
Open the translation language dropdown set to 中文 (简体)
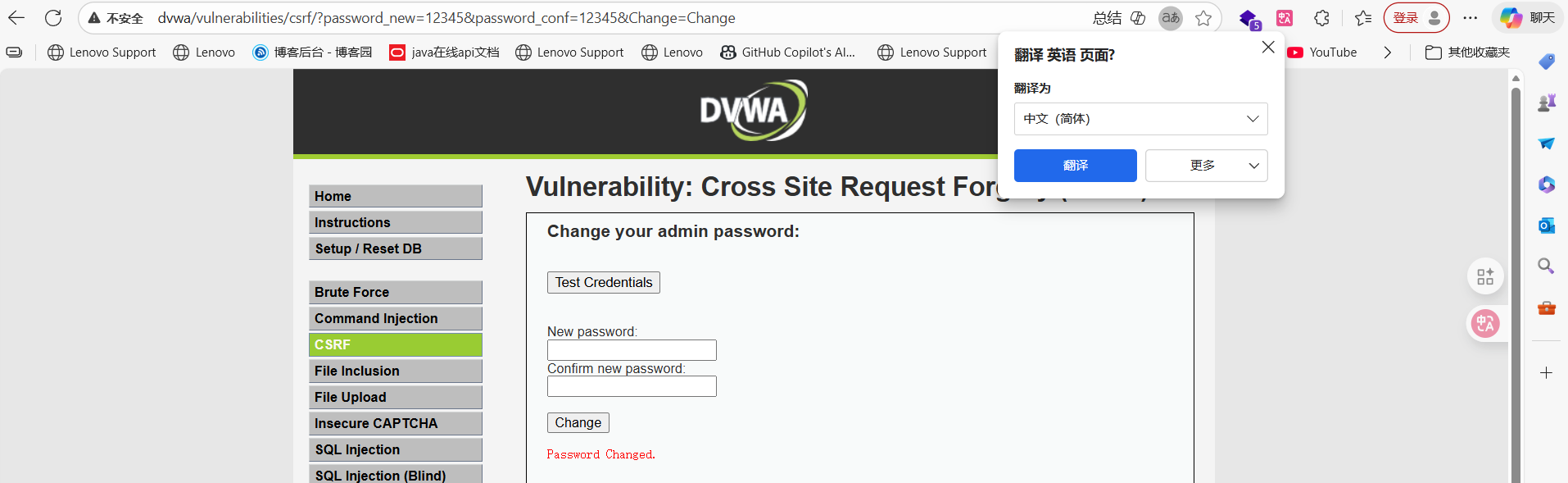pos(1140,119)
